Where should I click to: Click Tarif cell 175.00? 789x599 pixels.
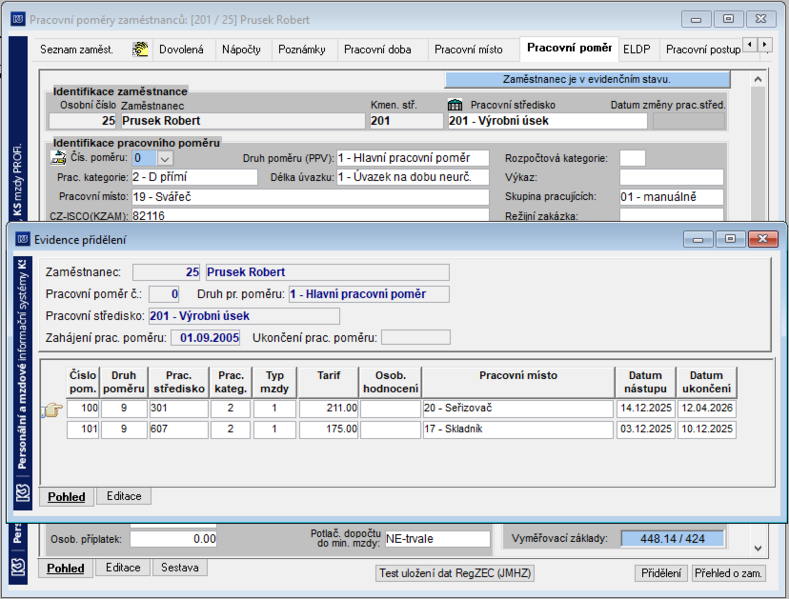tap(329, 429)
